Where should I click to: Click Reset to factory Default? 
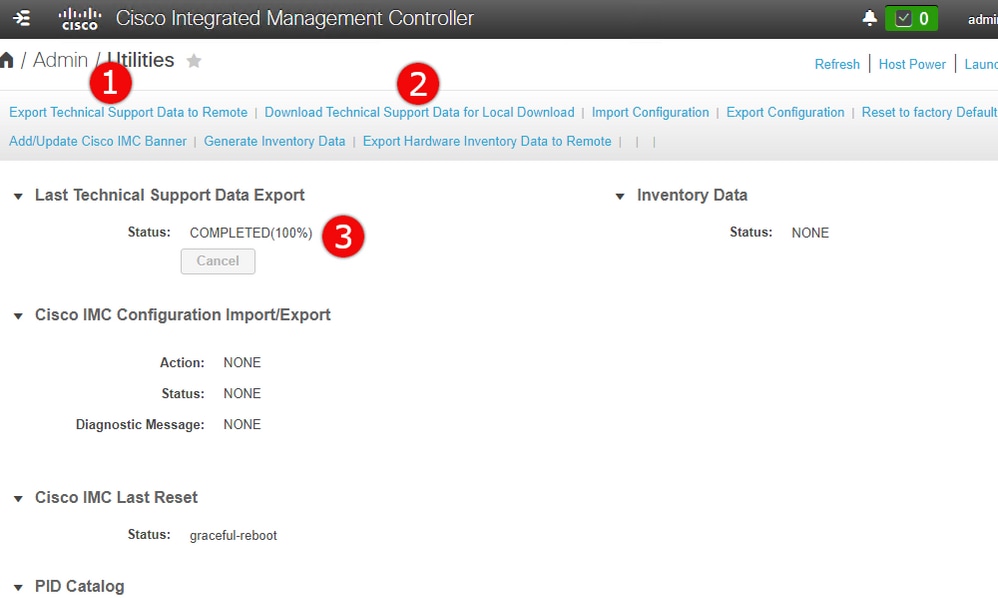click(x=929, y=112)
